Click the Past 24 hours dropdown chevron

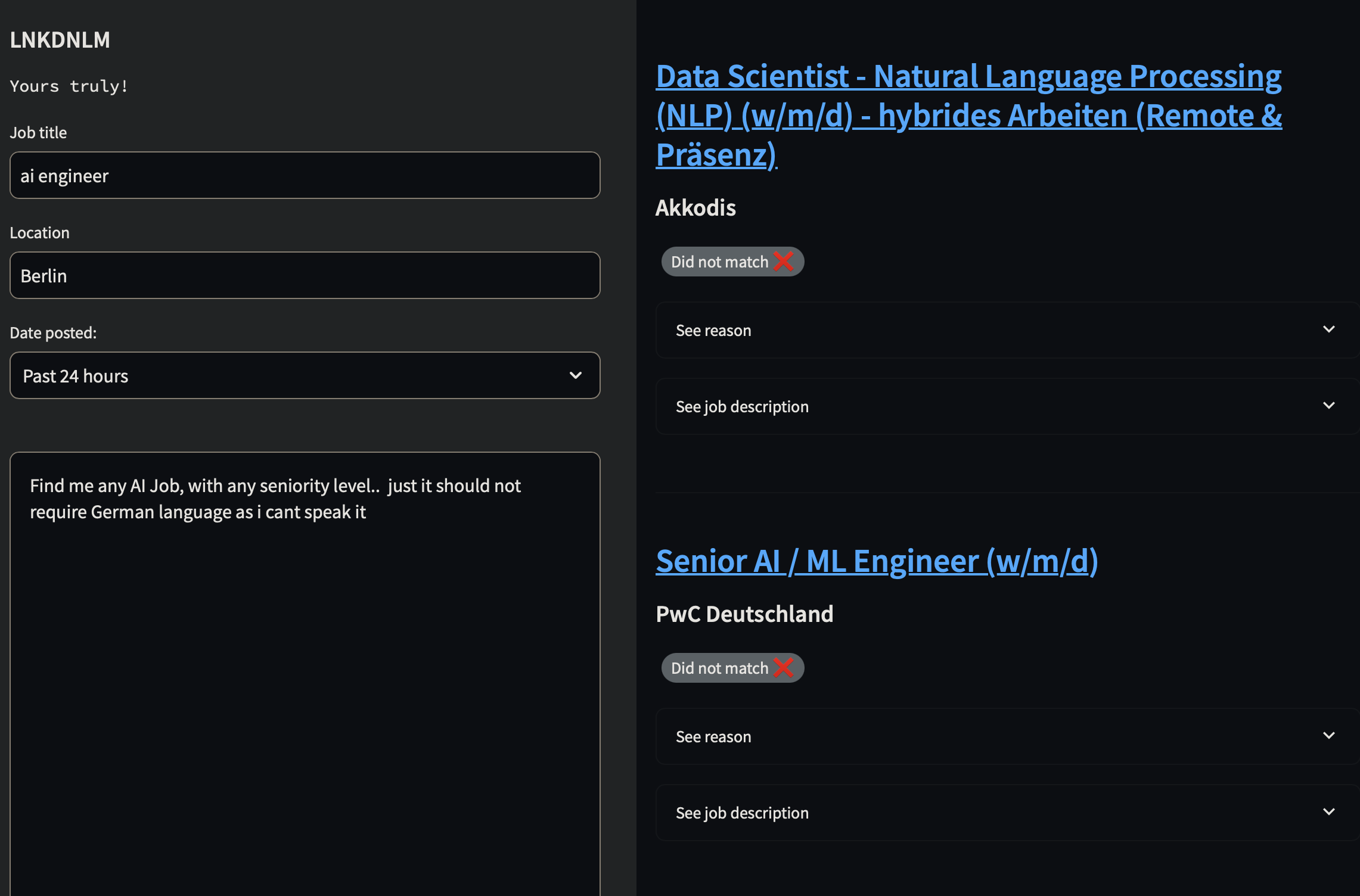pyautogui.click(x=575, y=375)
